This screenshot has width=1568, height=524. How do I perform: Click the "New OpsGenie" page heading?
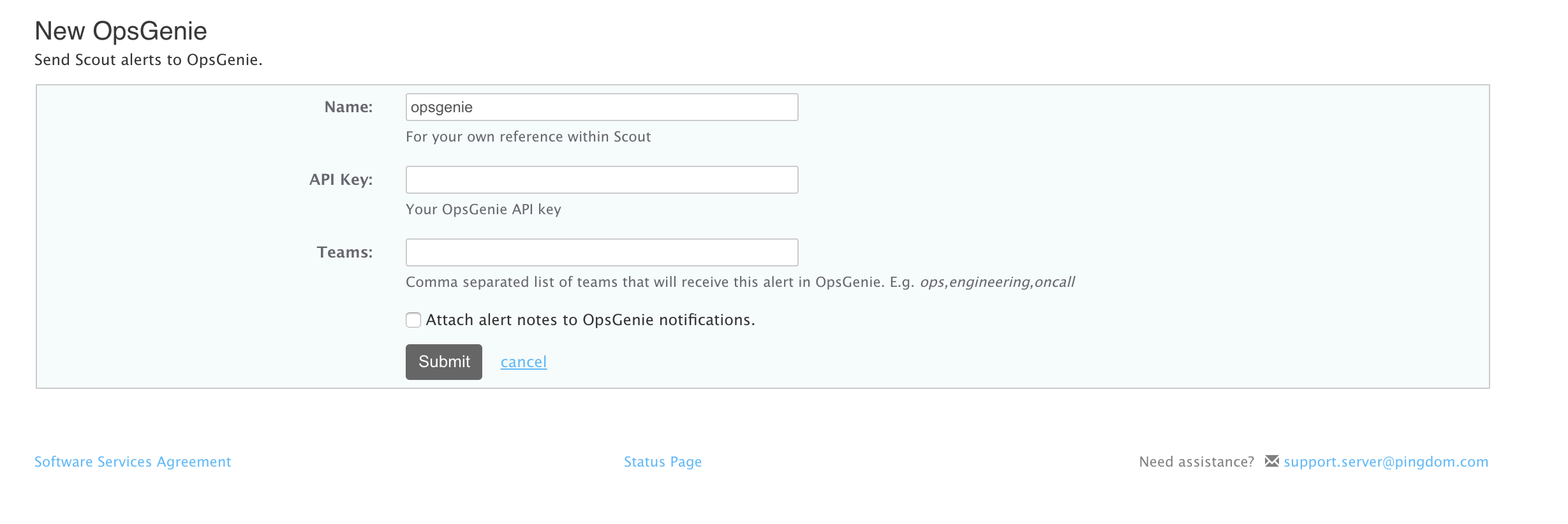tap(121, 29)
